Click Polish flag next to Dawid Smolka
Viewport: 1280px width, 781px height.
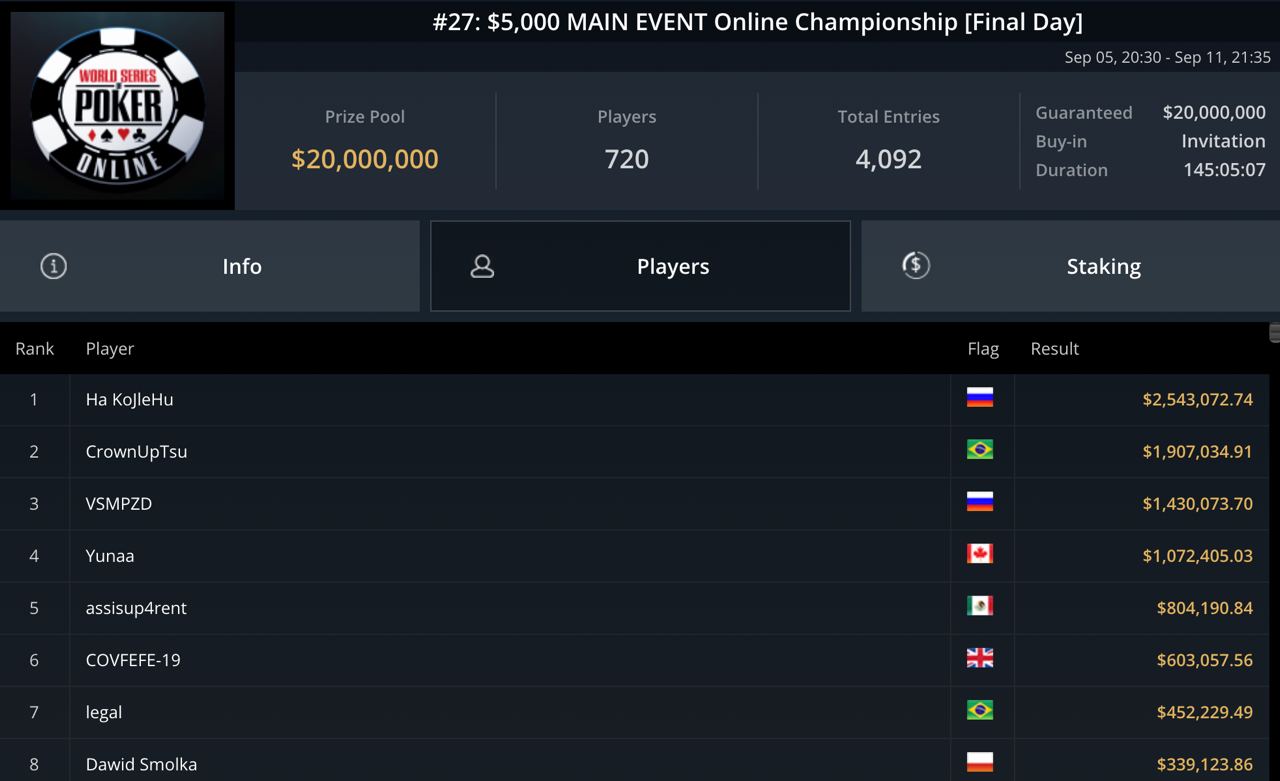pos(980,763)
